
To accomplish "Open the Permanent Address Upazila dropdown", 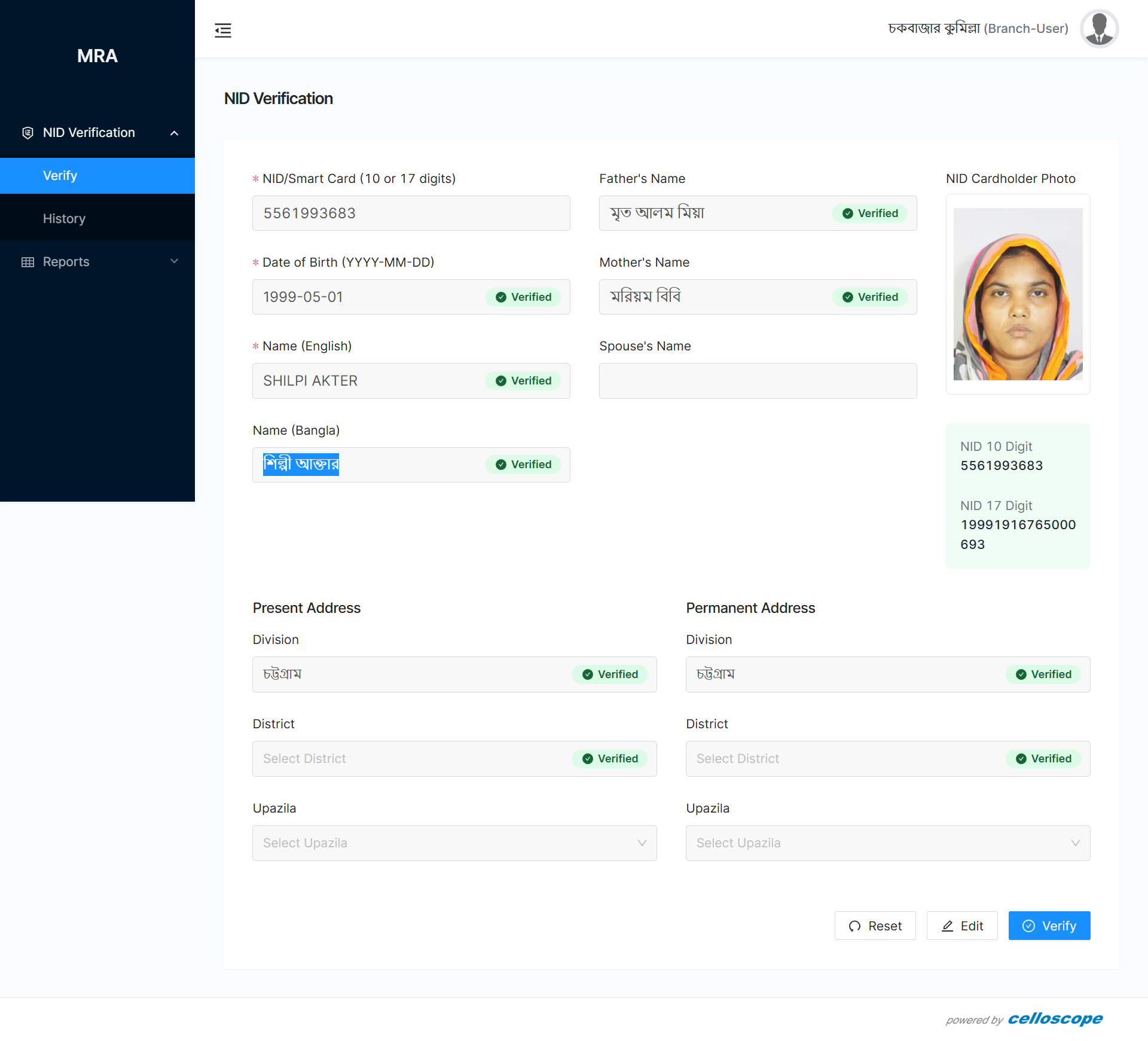I will (887, 843).
